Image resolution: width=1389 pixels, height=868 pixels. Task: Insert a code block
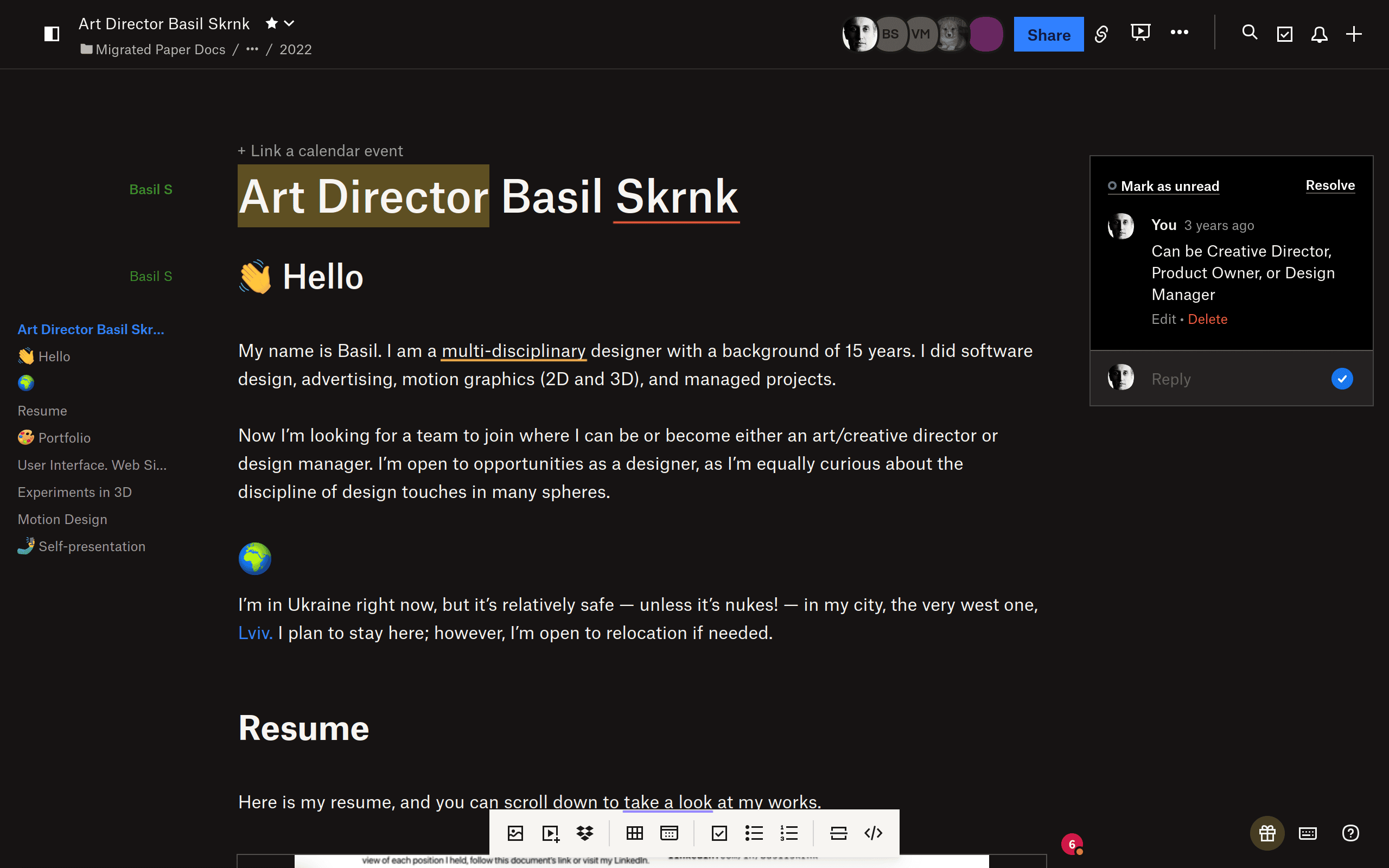pyautogui.click(x=873, y=833)
